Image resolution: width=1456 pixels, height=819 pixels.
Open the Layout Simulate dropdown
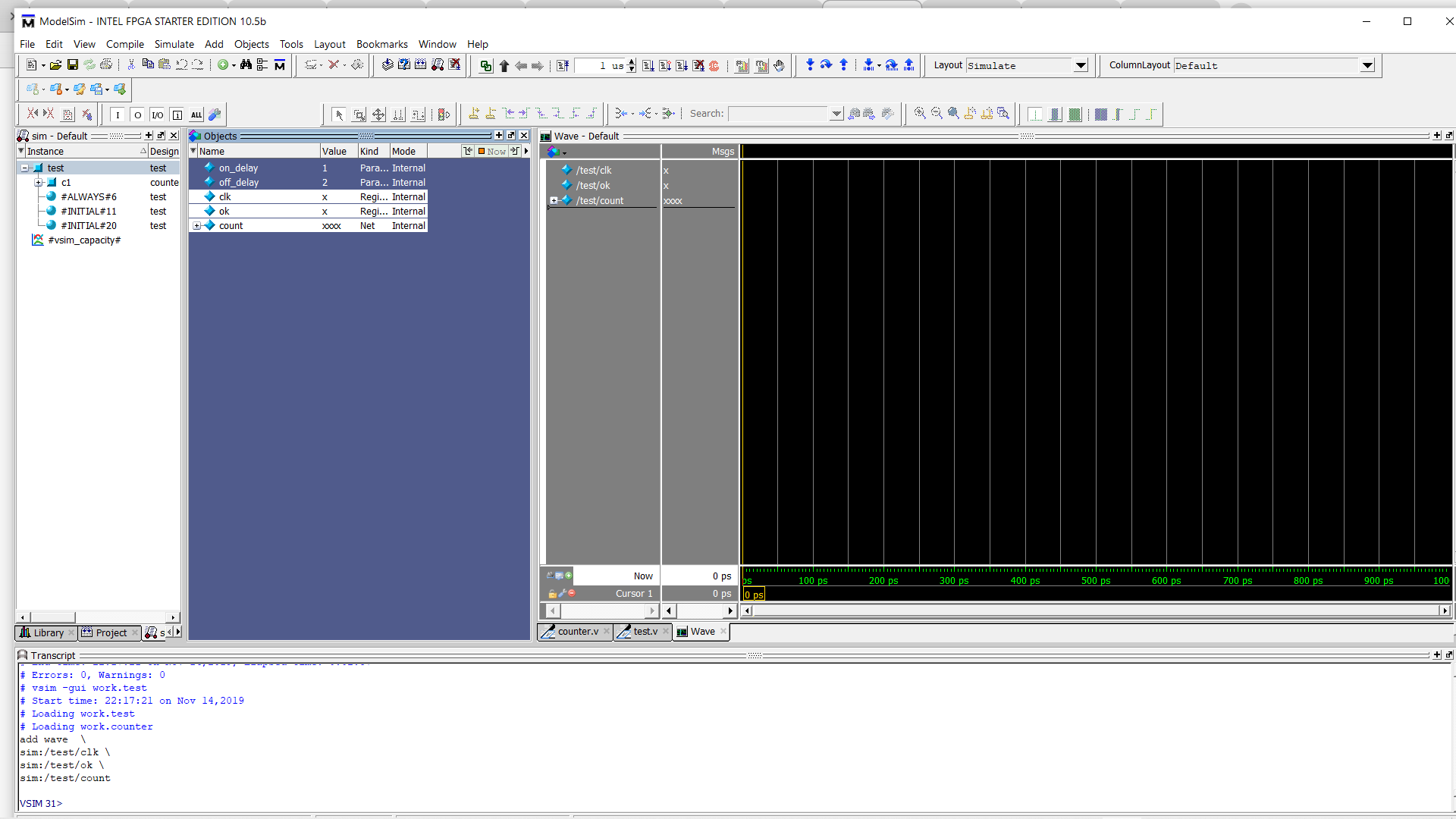[1081, 66]
